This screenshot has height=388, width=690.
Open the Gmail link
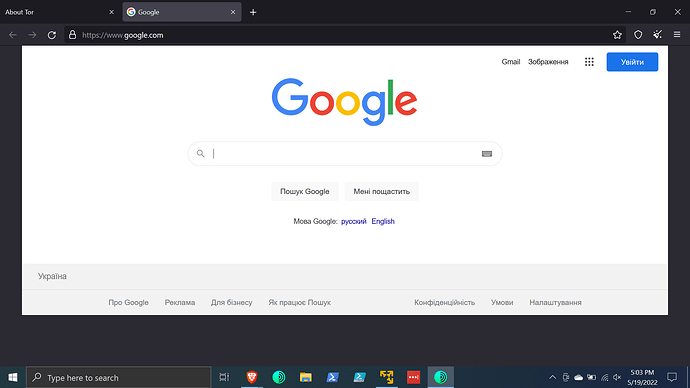point(510,62)
